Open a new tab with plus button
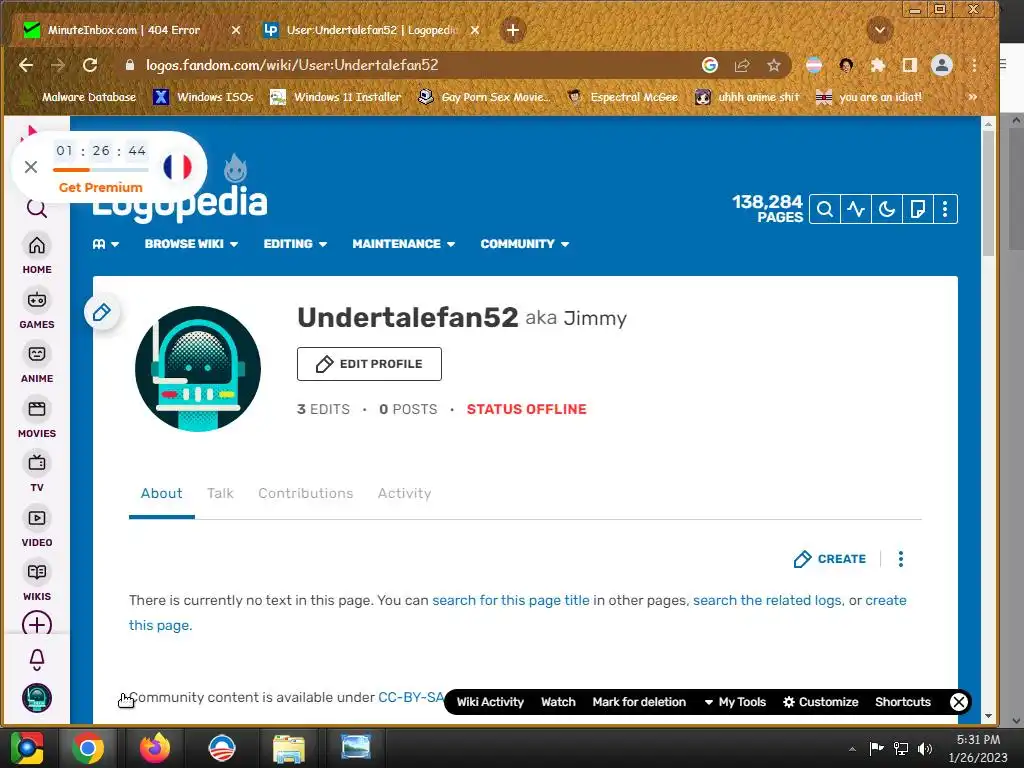This screenshot has height=768, width=1024. (x=513, y=30)
